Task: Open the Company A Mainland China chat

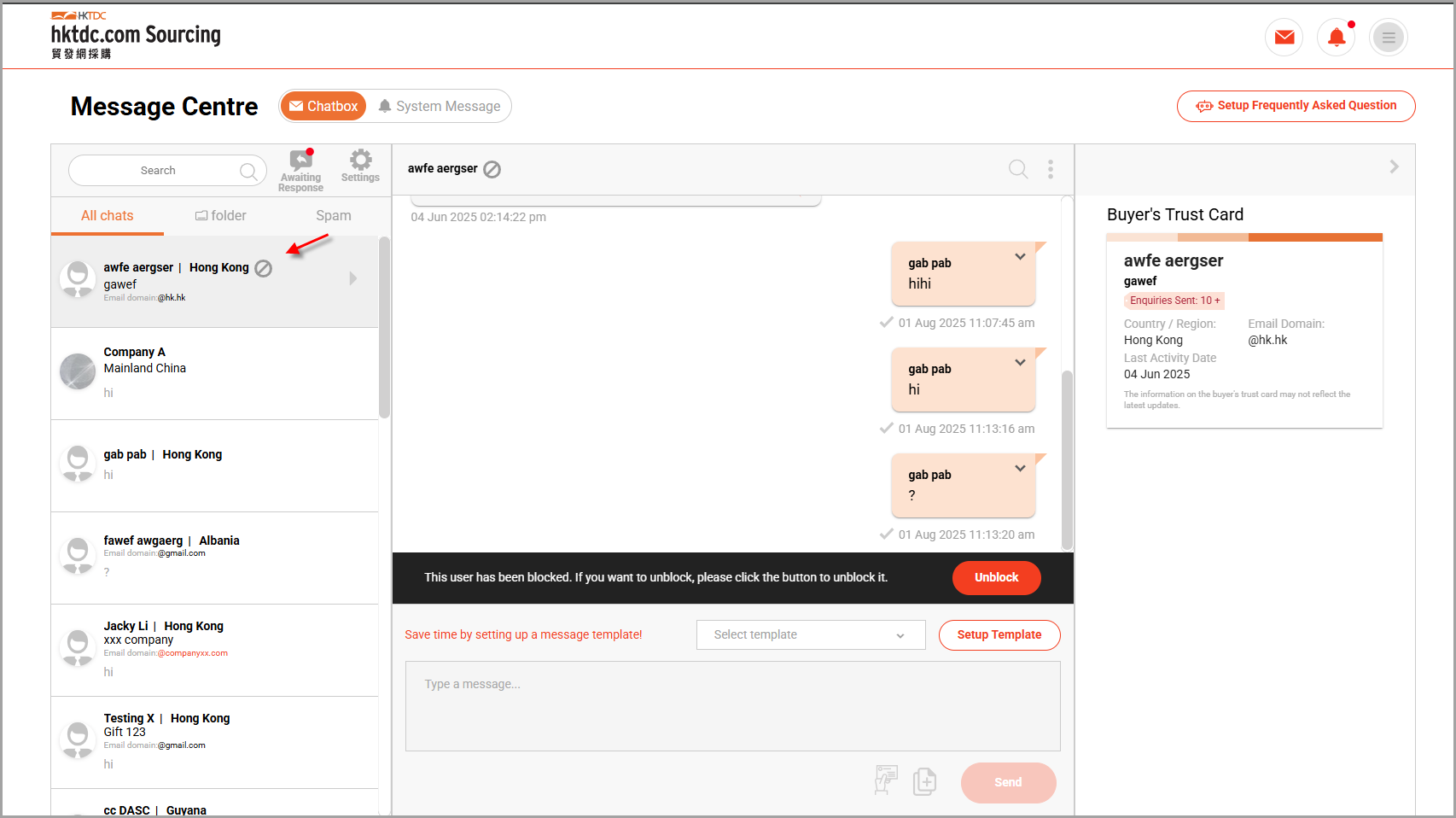Action: (x=214, y=374)
